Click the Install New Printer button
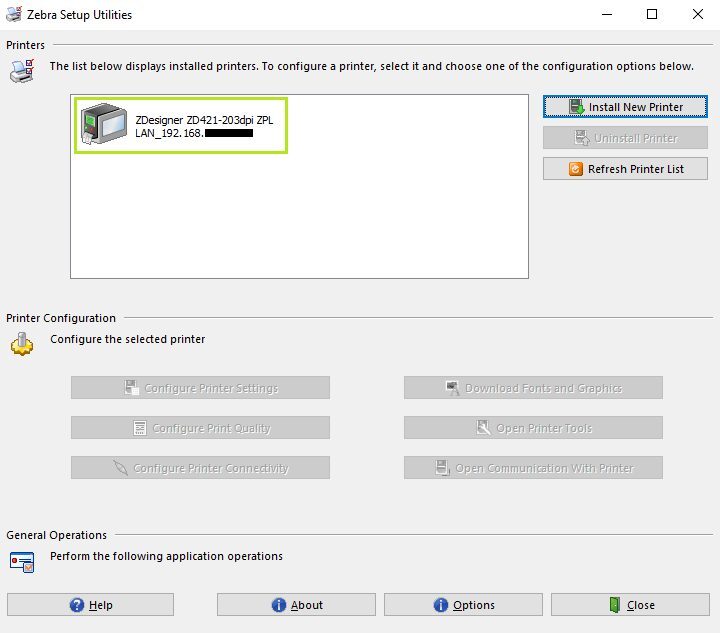The image size is (720, 633). 625,106
